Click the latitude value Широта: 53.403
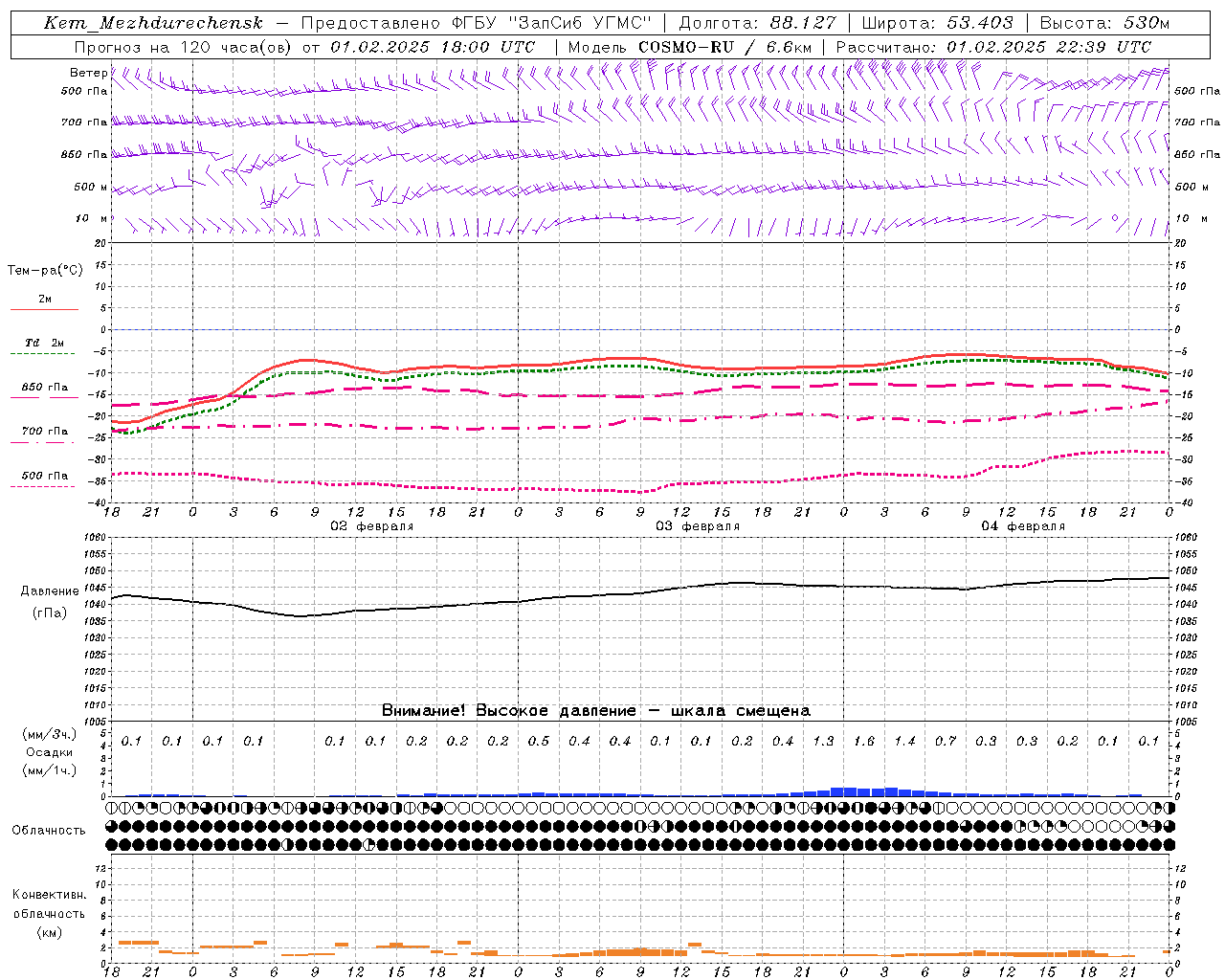This screenshot has height=980, width=1225. [x=937, y=23]
